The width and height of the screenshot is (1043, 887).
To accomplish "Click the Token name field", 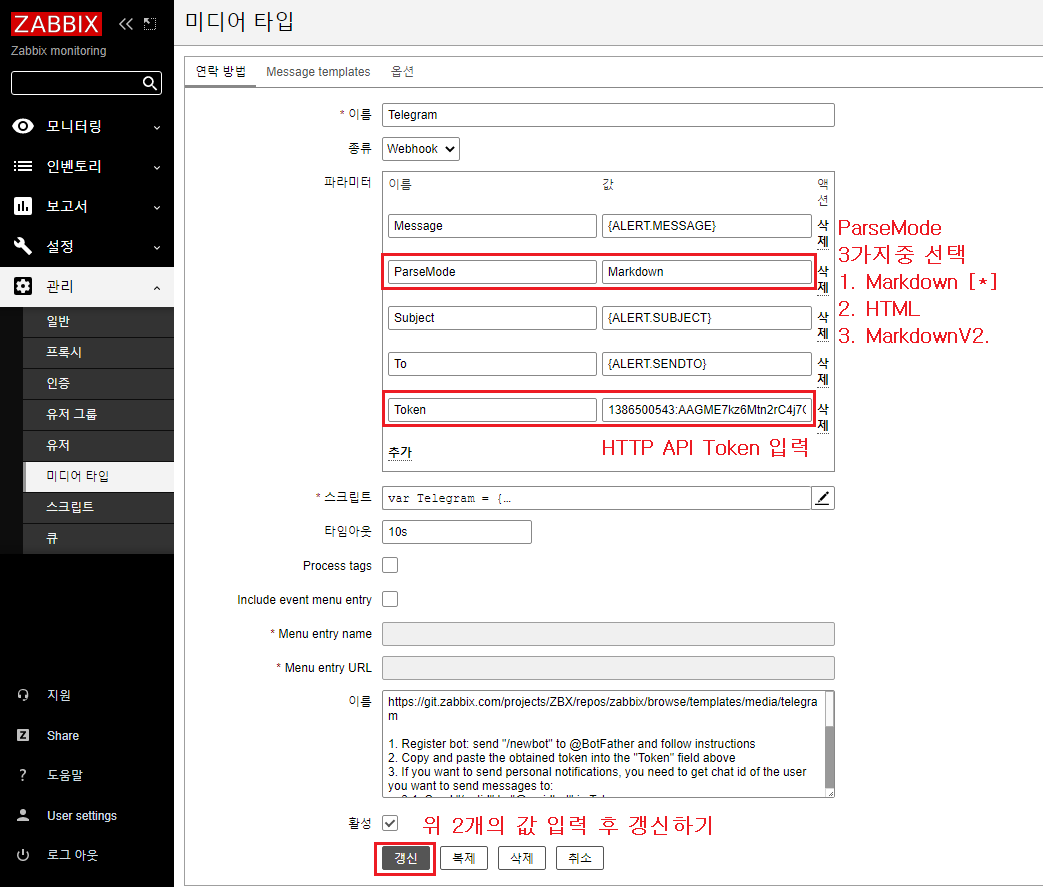I will tap(492, 410).
